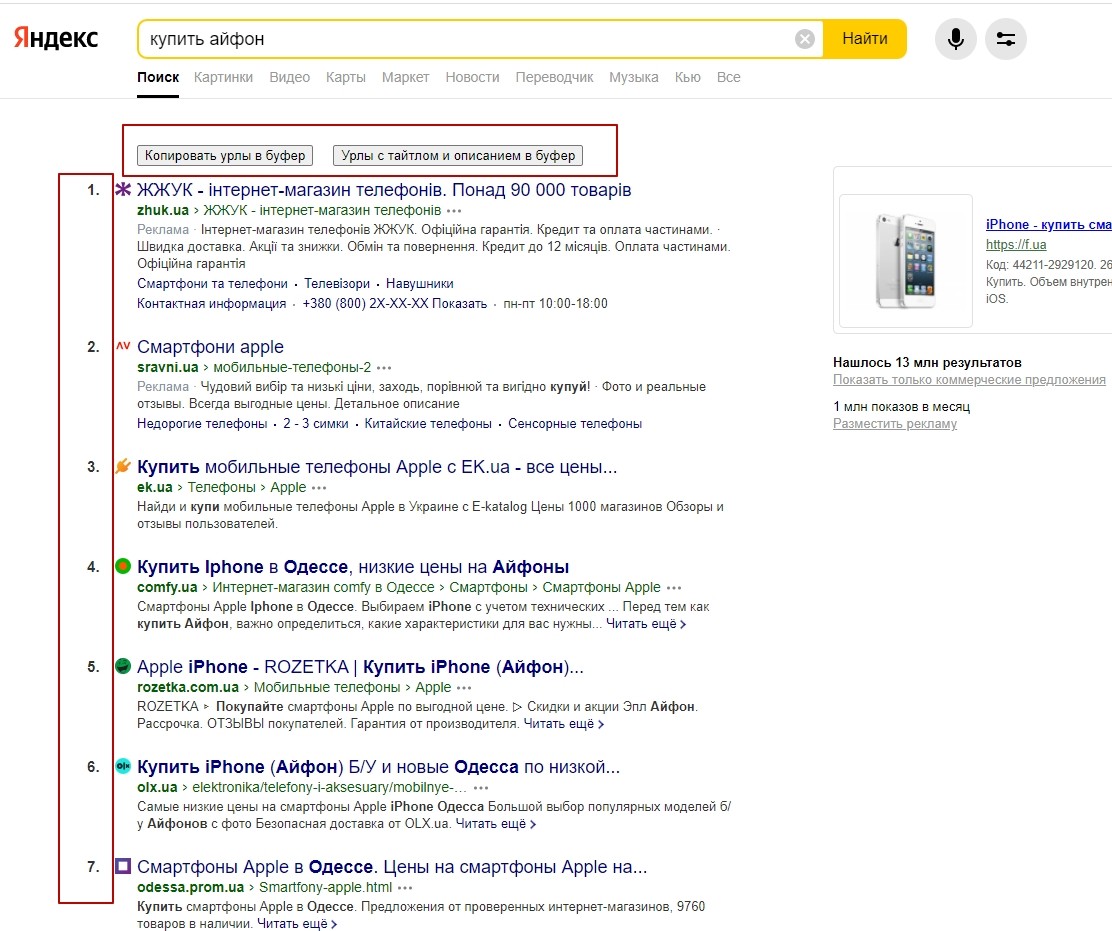Click 'Копировать урлы в буфер' button
The image size is (1112, 931).
coord(225,155)
